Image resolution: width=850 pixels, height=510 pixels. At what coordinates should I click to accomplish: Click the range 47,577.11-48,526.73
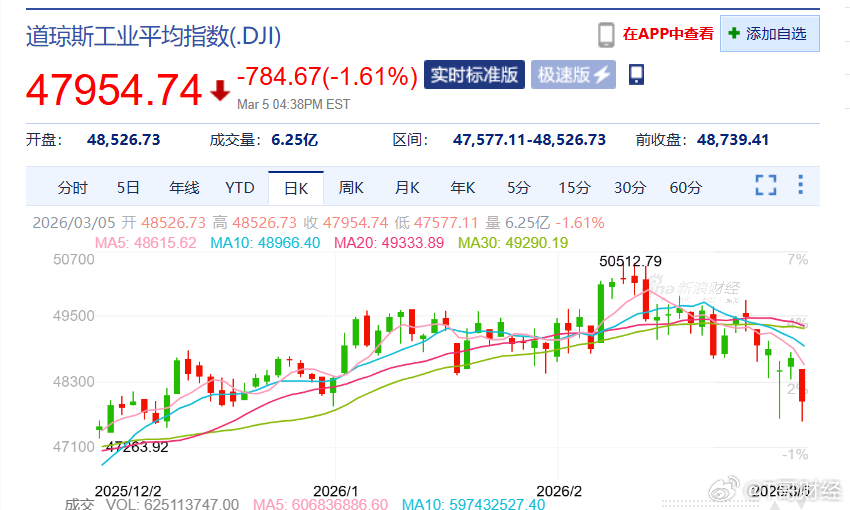point(529,140)
